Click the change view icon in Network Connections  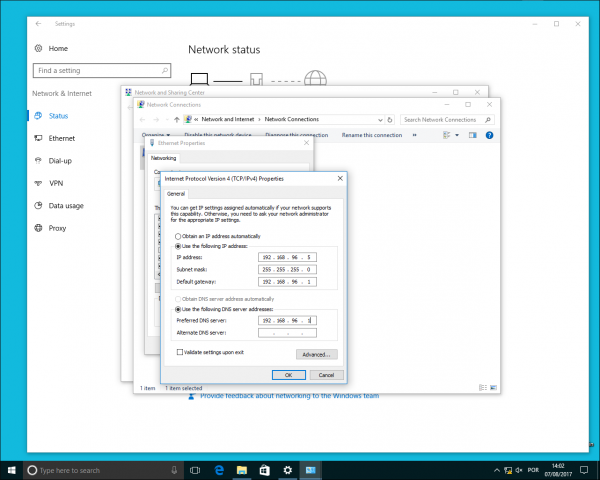click(x=447, y=135)
